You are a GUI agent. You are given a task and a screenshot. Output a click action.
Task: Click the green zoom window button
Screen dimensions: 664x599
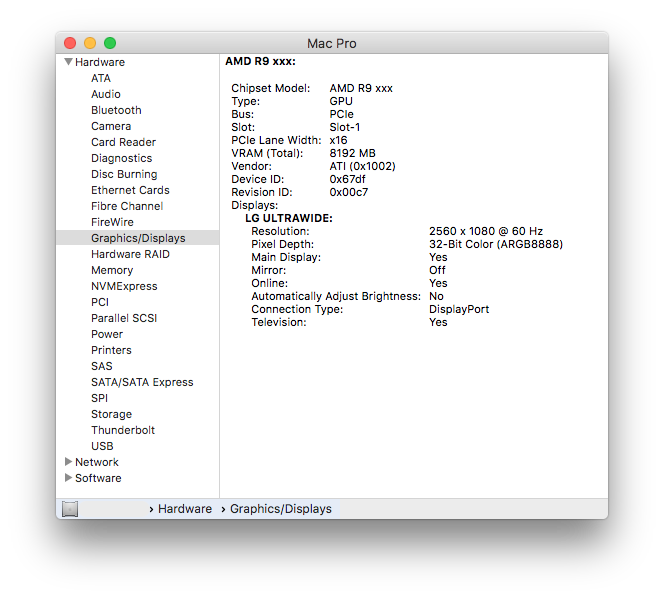coord(110,43)
